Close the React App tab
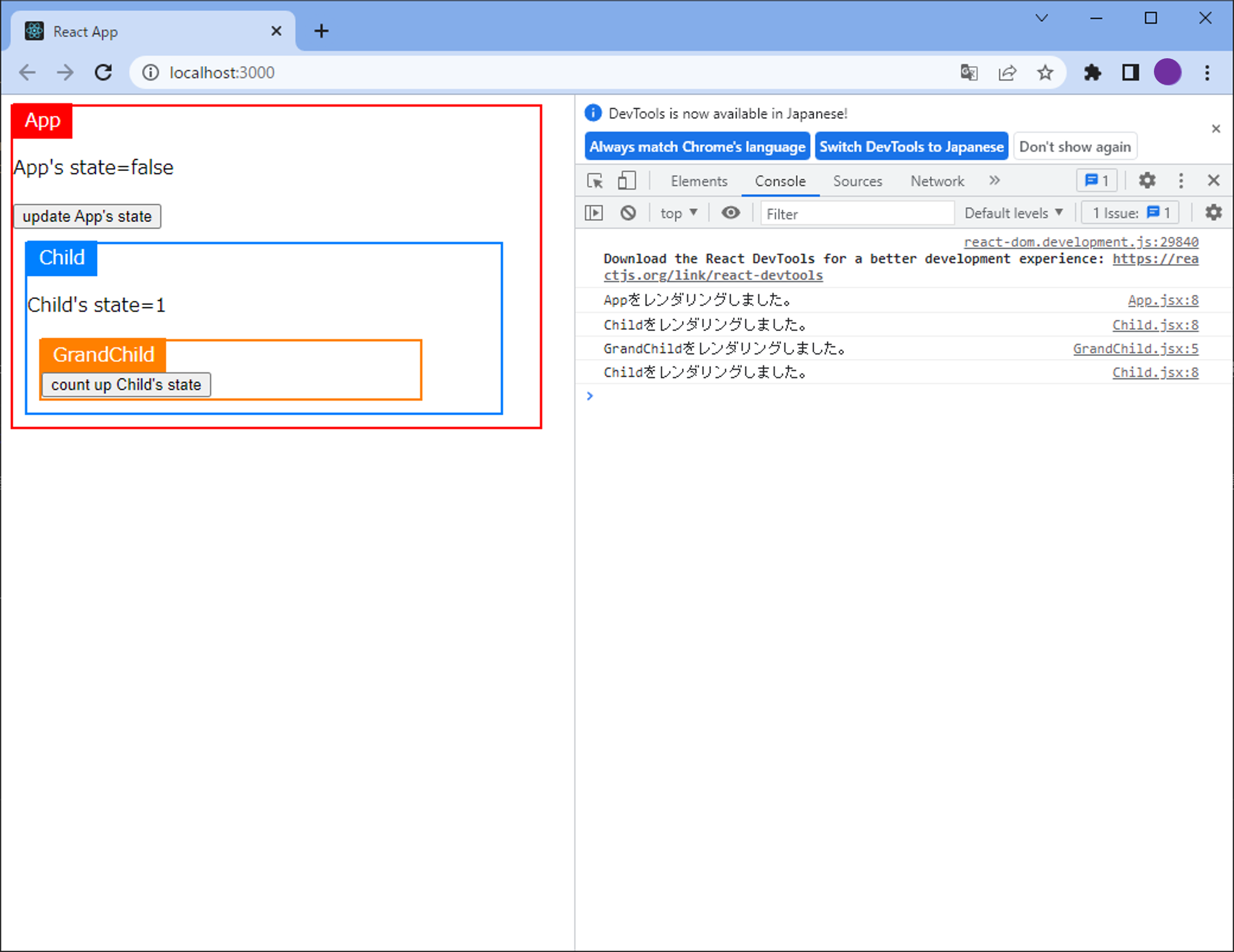The width and height of the screenshot is (1234, 952). 276,31
